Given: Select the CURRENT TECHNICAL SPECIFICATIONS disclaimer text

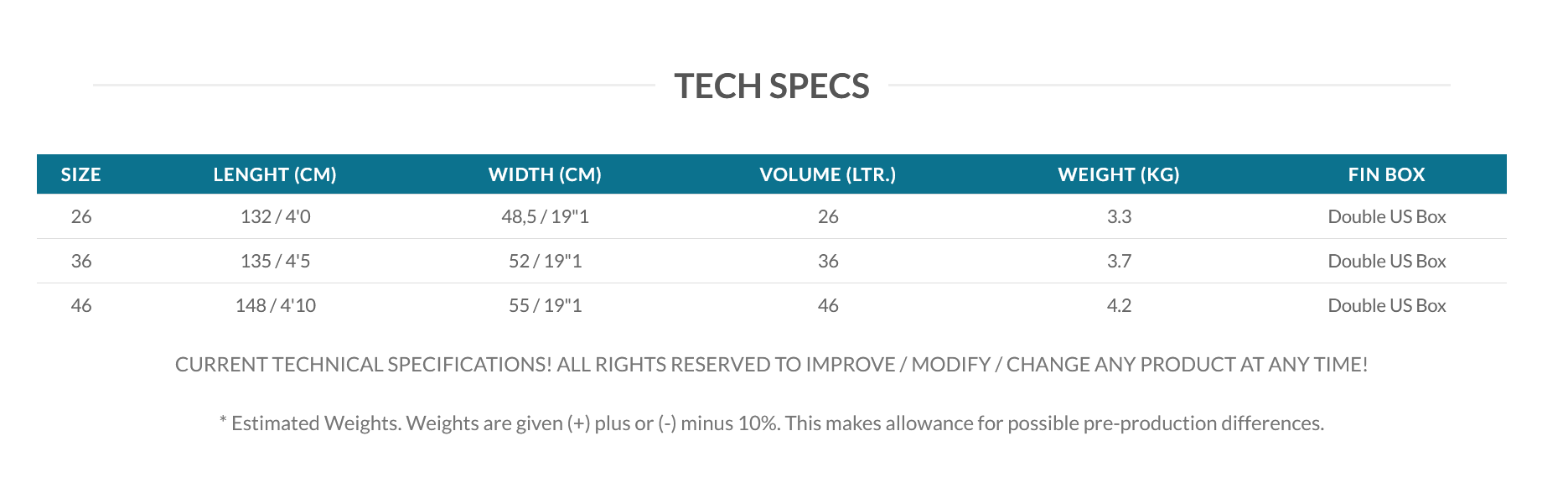Looking at the screenshot, I should pos(772,365).
